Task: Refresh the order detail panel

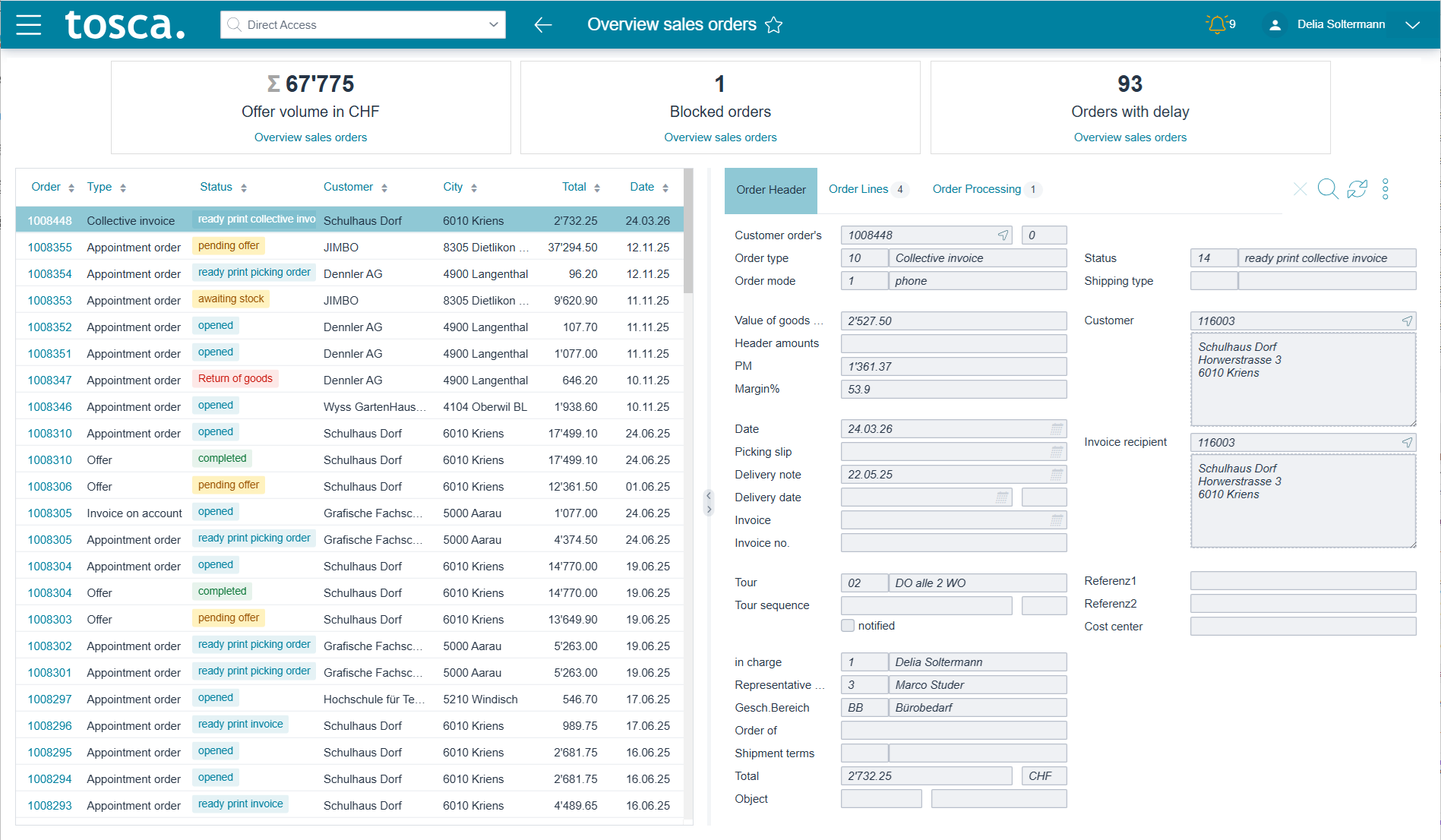Action: coord(1357,188)
